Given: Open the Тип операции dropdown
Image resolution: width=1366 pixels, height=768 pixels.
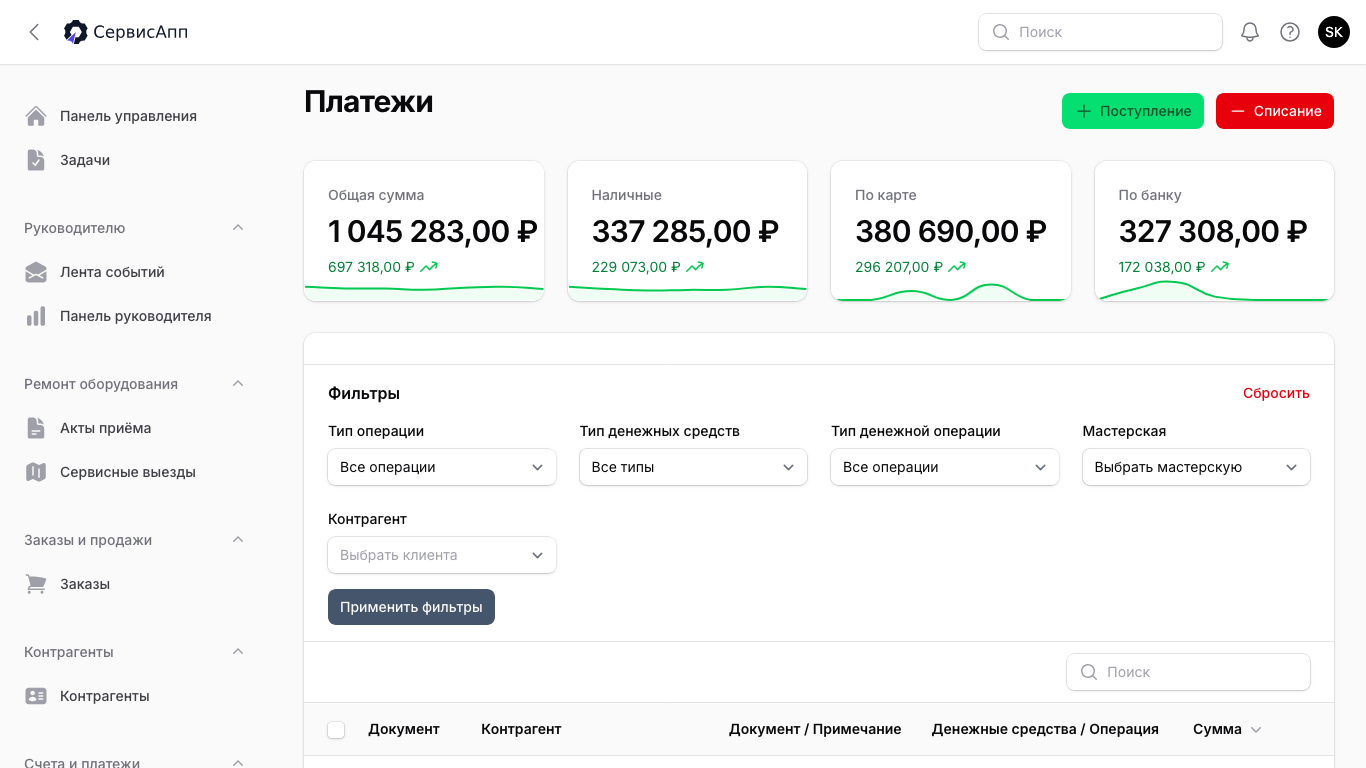Looking at the screenshot, I should tap(442, 466).
